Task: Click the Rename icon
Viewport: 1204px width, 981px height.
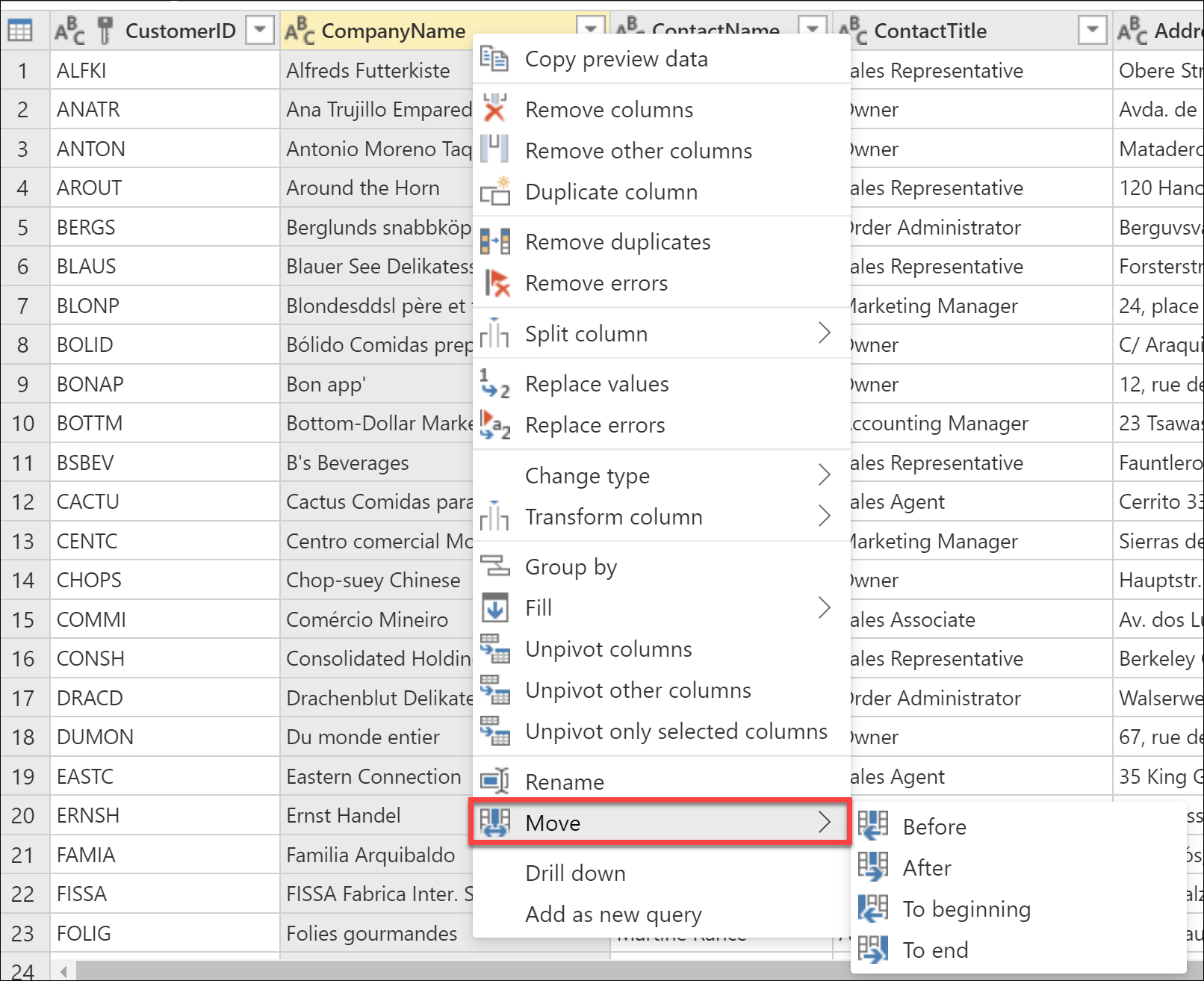Action: click(x=494, y=782)
